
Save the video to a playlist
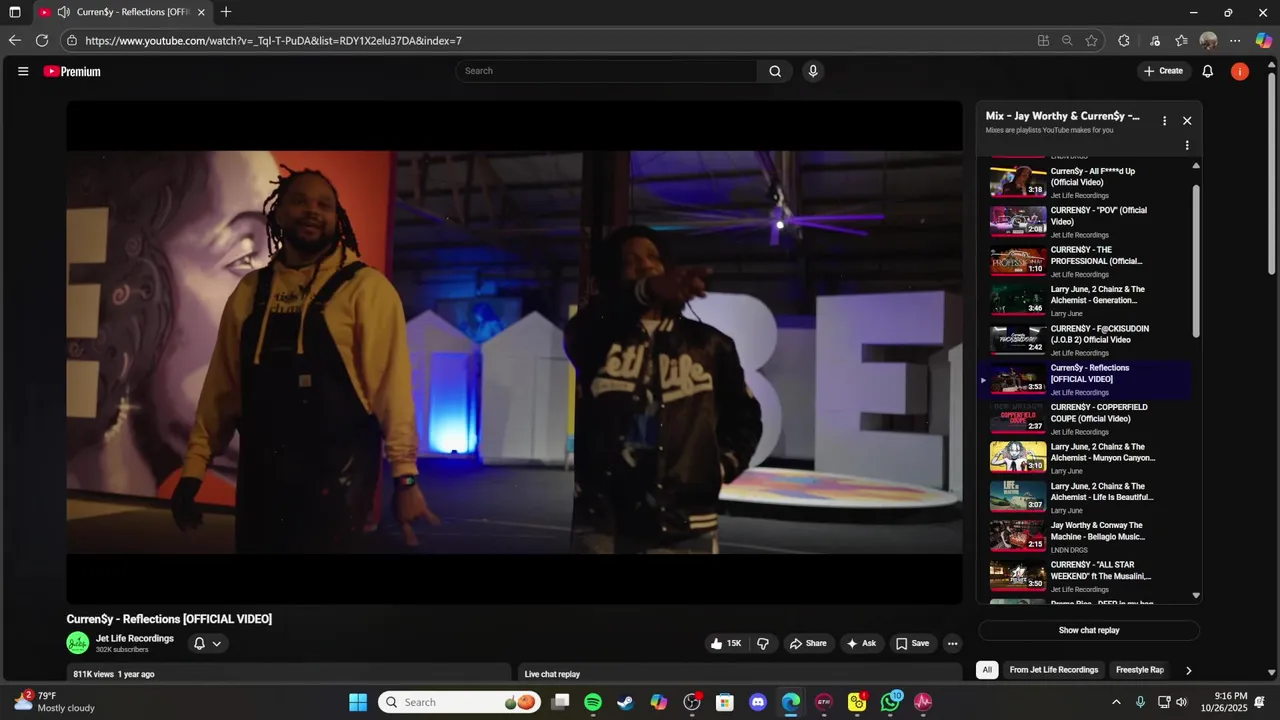coord(912,643)
